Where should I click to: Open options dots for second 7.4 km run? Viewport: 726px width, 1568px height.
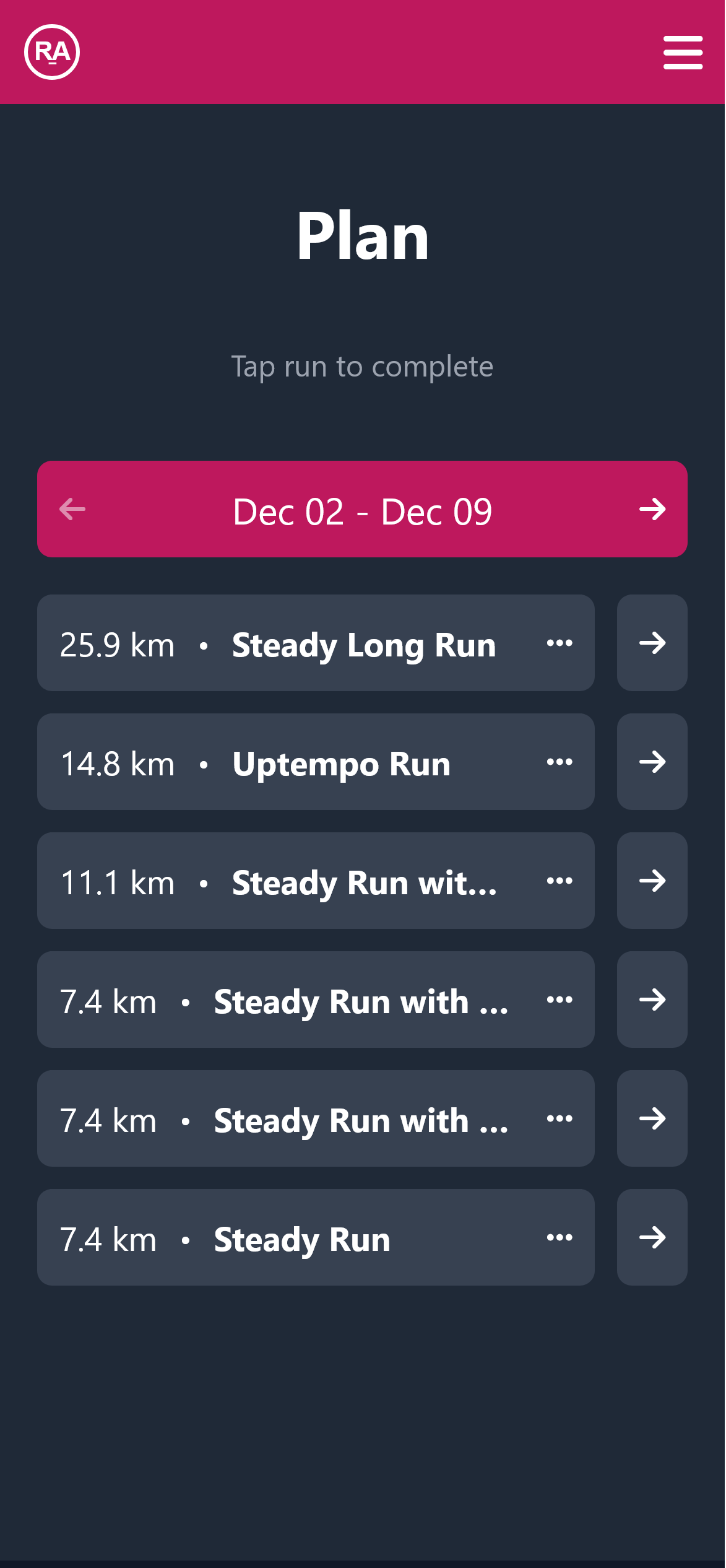click(560, 1118)
